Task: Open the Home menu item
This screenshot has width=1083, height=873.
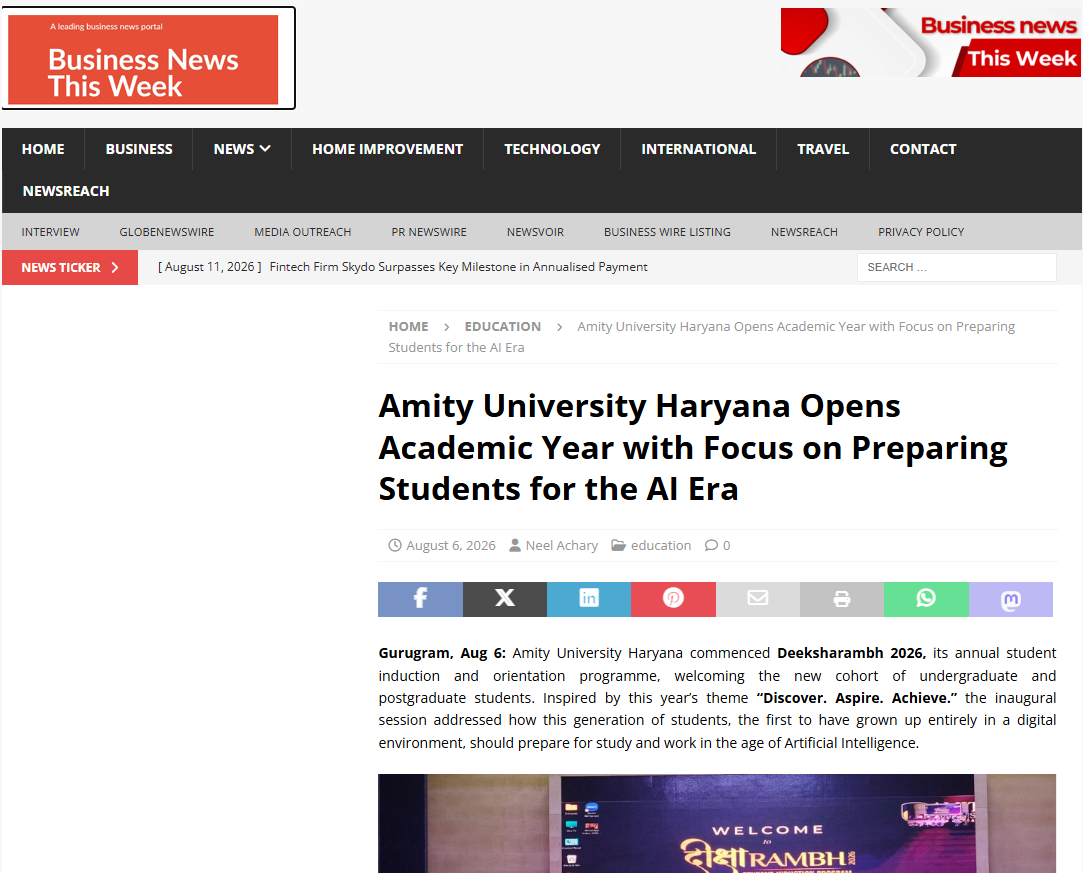Action: (x=43, y=149)
